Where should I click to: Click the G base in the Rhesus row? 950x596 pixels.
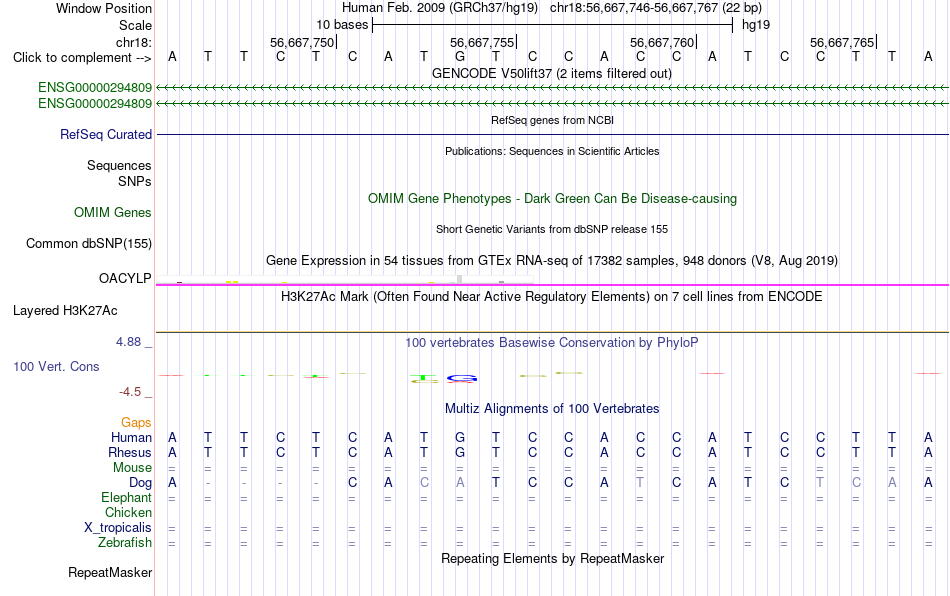coord(460,452)
